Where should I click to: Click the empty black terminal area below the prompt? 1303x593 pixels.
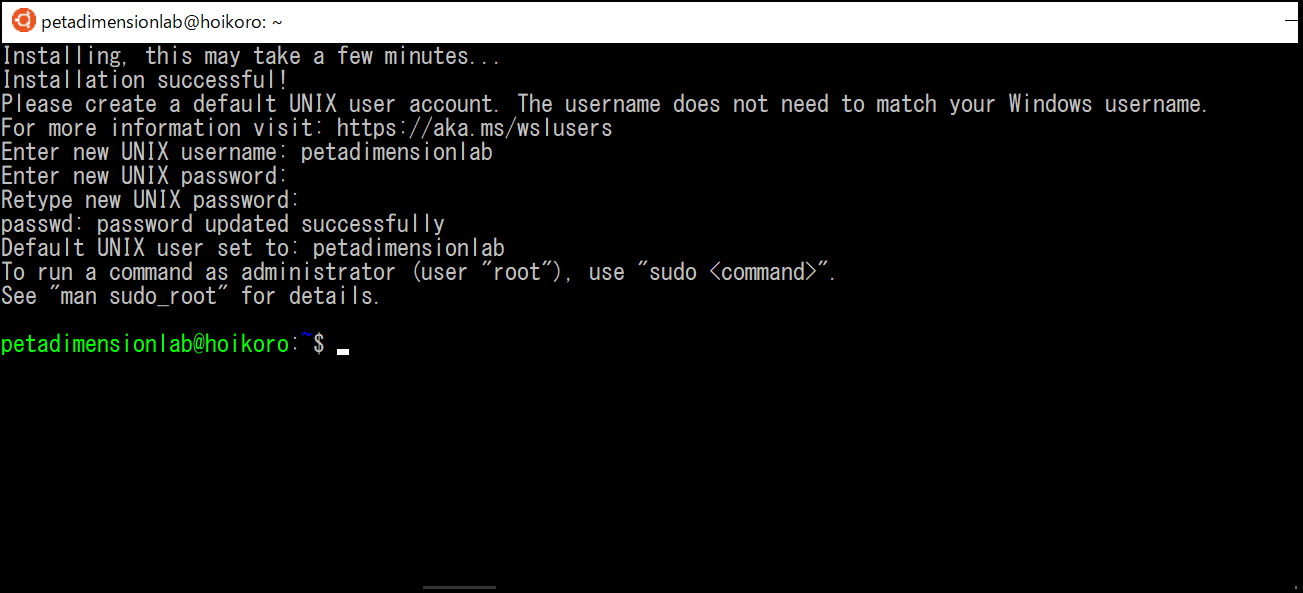pyautogui.click(x=650, y=470)
